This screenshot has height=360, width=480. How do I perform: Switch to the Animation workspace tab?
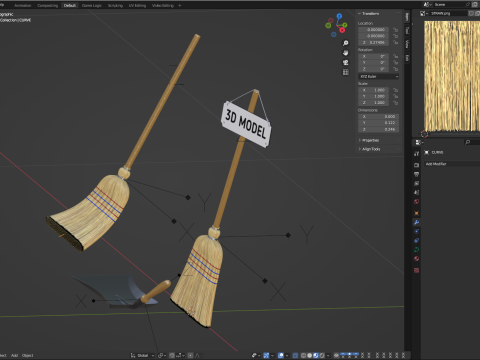(x=23, y=5)
